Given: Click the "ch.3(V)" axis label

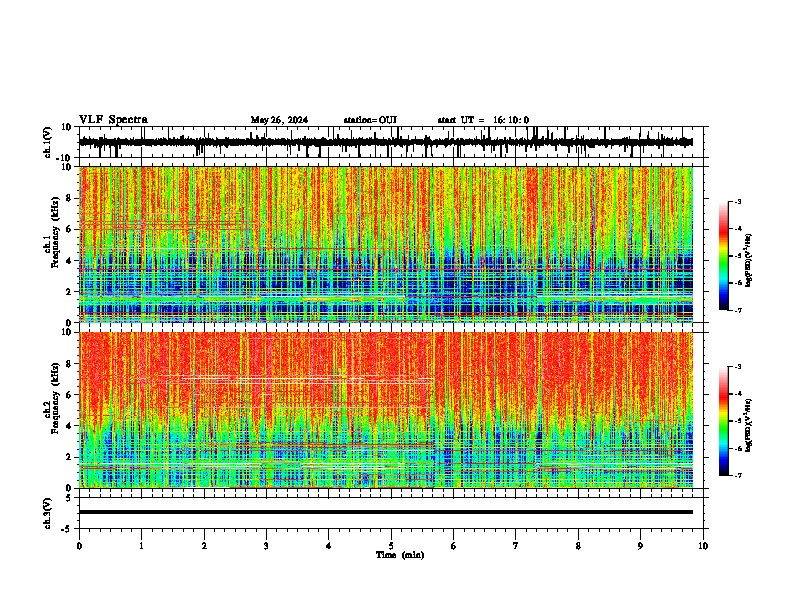Looking at the screenshot, I should (48, 513).
